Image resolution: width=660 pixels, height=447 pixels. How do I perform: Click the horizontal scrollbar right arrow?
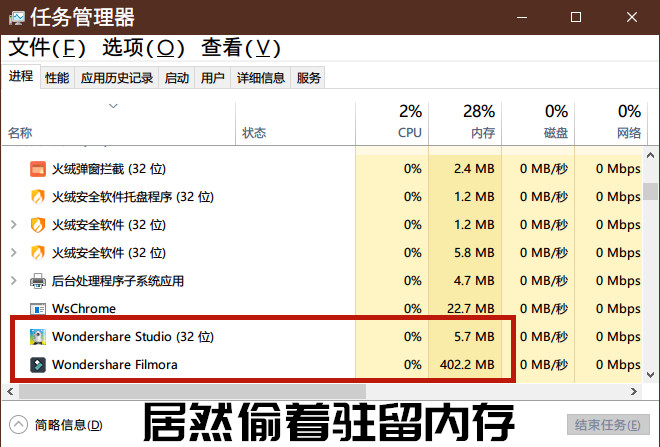(633, 391)
